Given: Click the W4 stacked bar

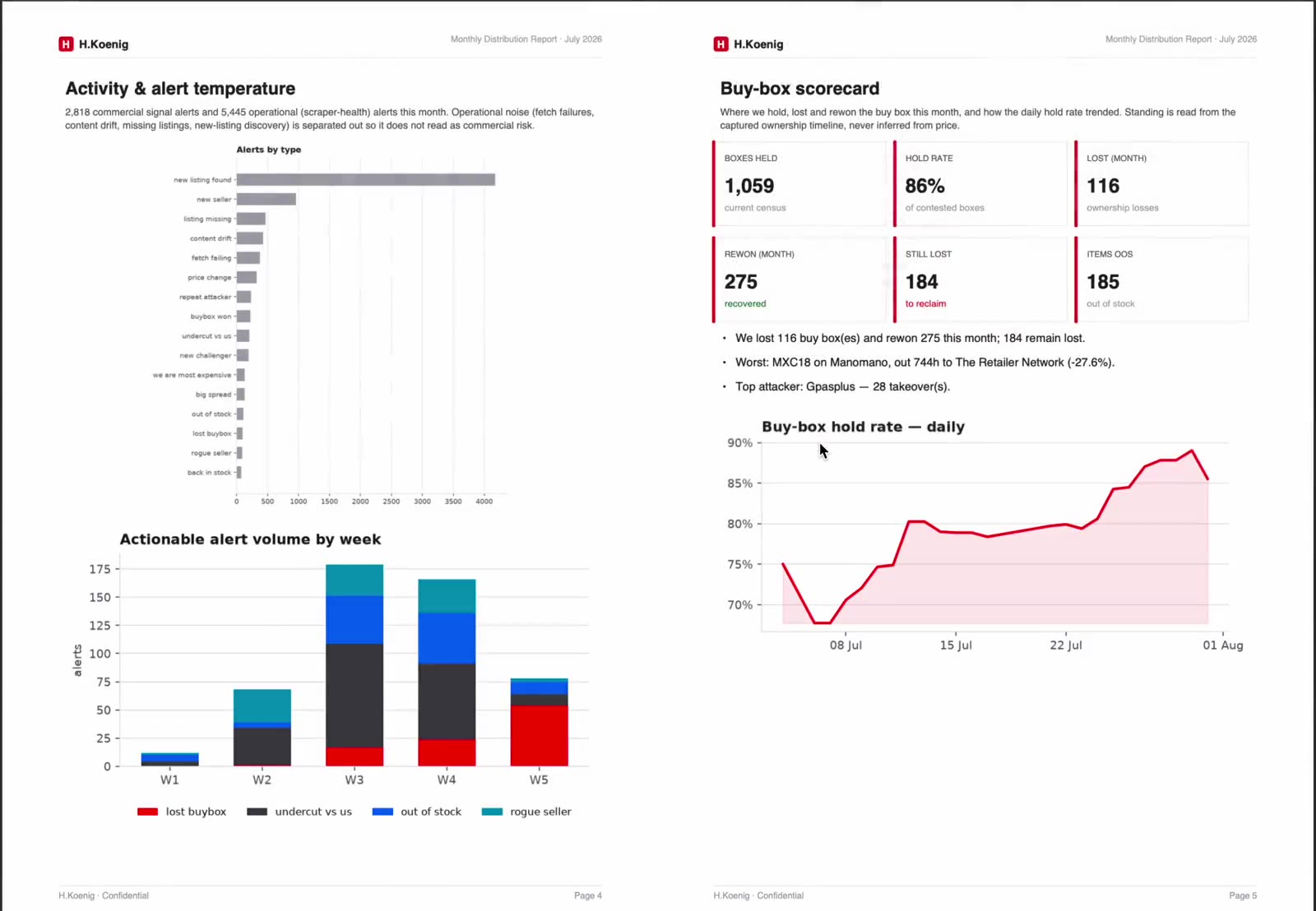Looking at the screenshot, I should (x=447, y=673).
